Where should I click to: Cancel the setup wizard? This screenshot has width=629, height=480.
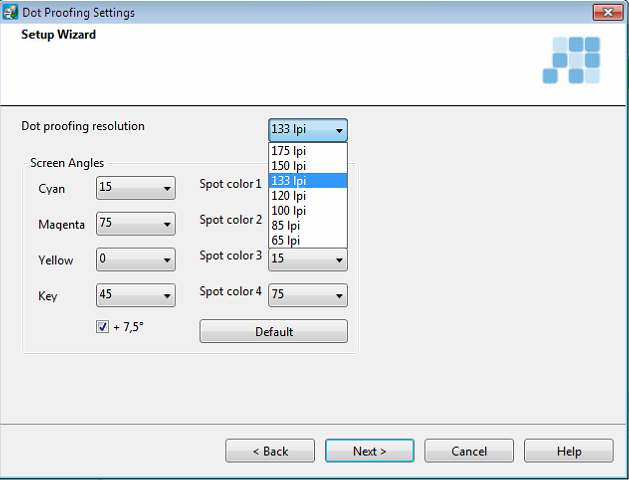(469, 451)
